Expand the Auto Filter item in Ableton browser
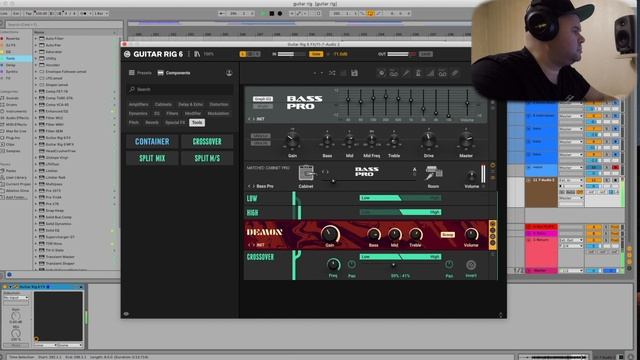Viewport: 640px width, 360px height. coord(36,38)
